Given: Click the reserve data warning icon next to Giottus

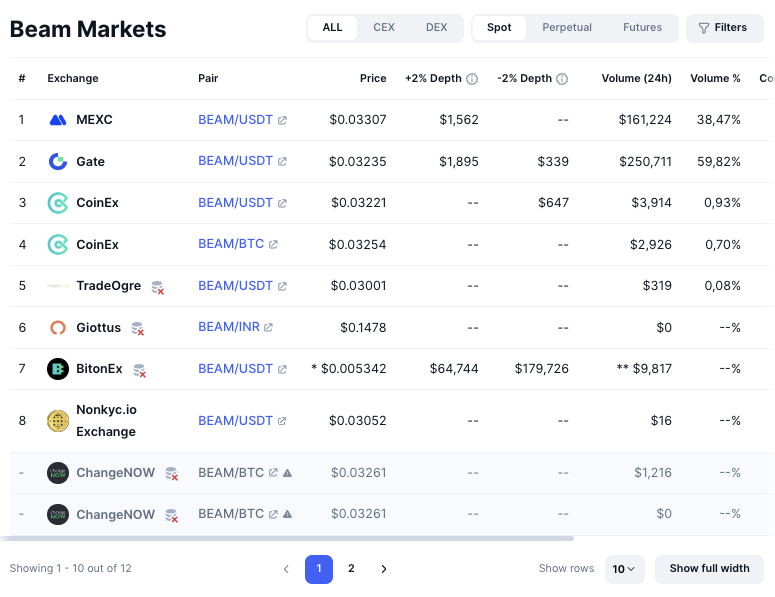Looking at the screenshot, I should (137, 329).
